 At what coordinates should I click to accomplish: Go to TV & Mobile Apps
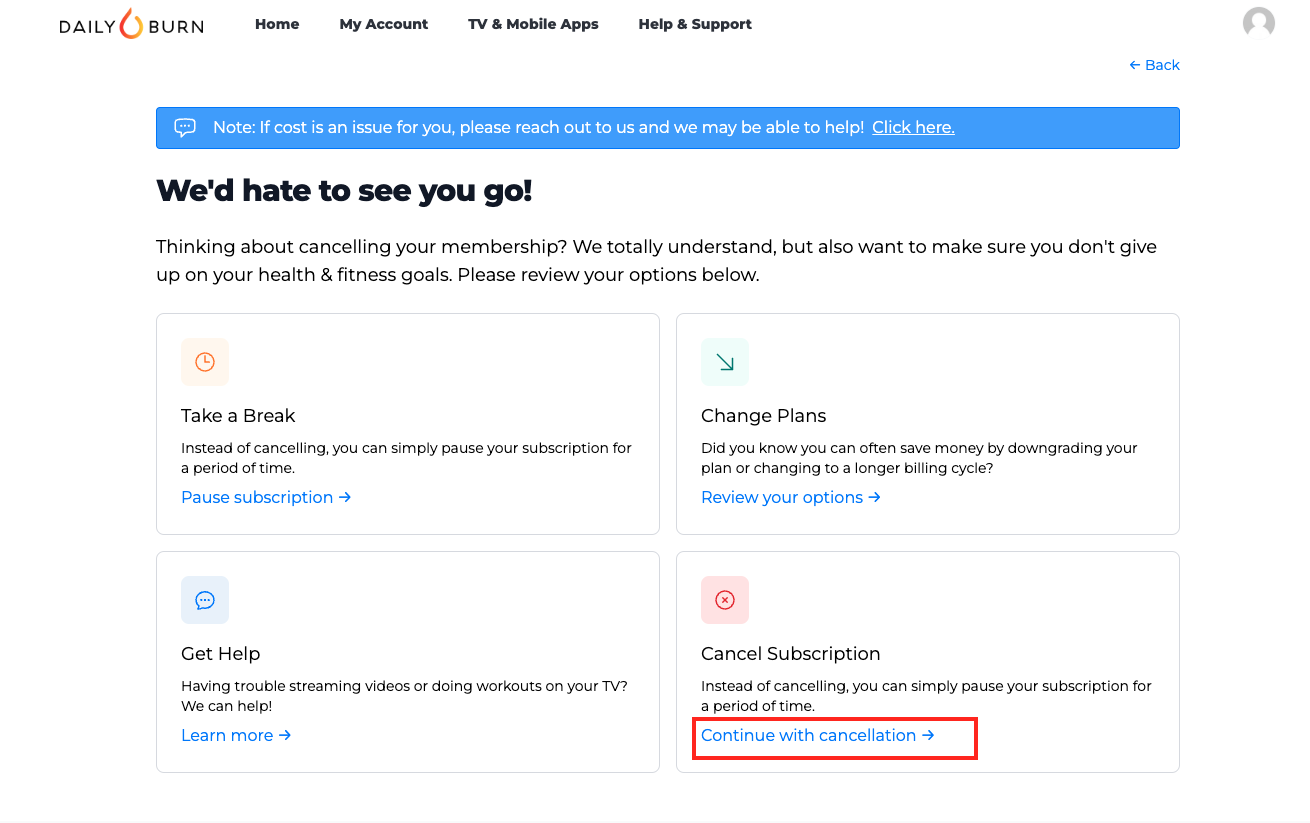tap(533, 24)
